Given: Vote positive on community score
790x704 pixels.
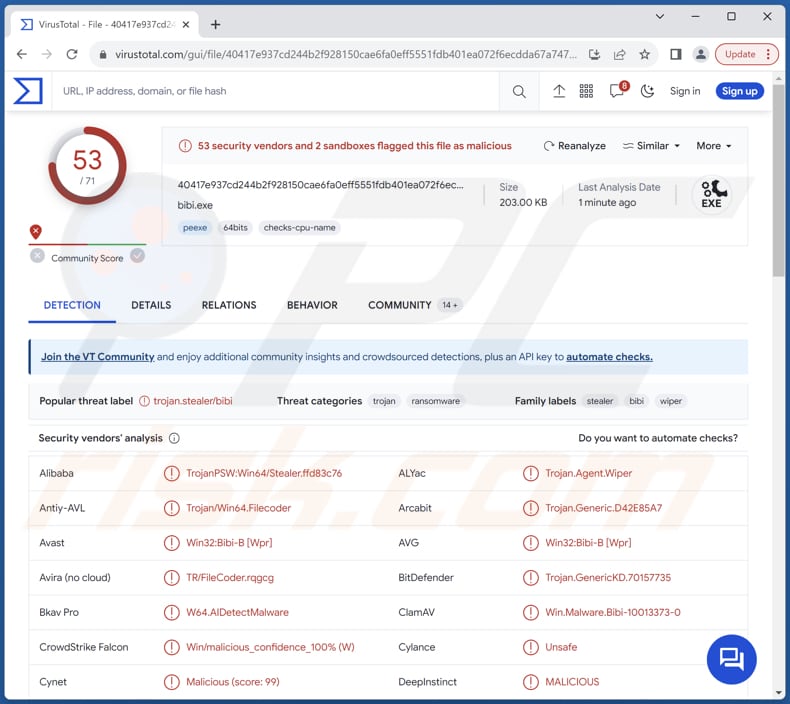Looking at the screenshot, I should (x=137, y=256).
